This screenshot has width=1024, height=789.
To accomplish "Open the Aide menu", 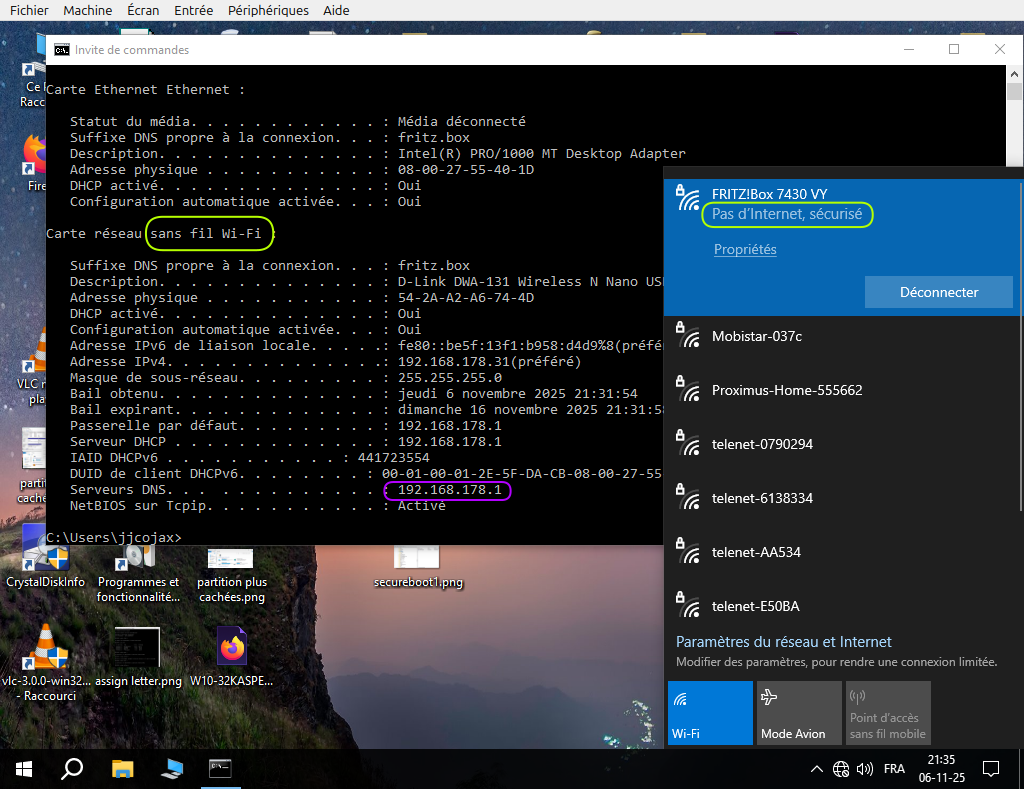I will (x=336, y=10).
